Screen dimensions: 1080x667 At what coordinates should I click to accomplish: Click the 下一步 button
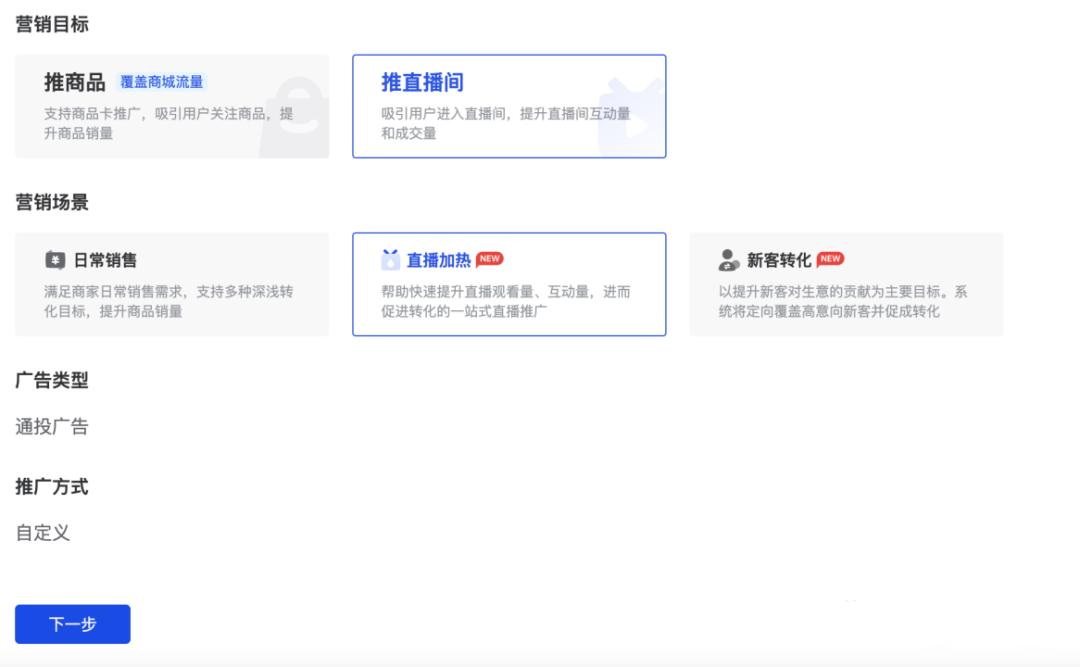71,624
